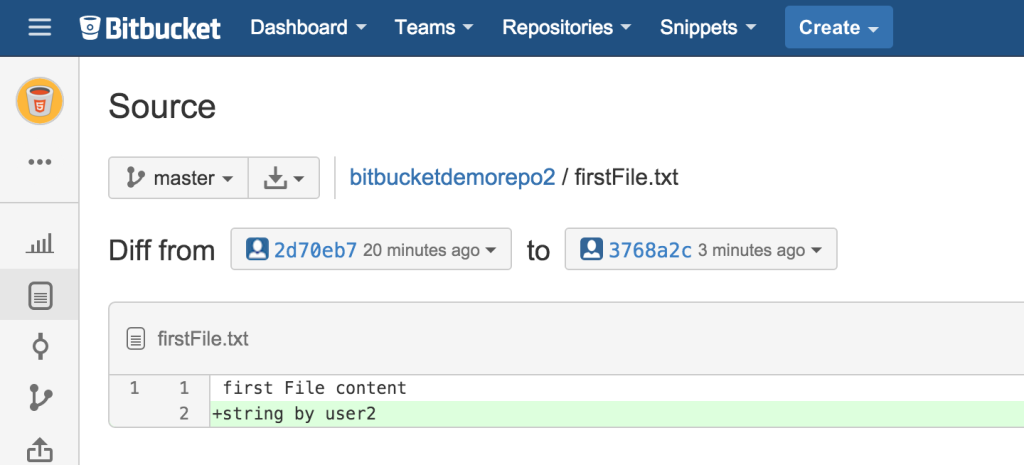
Task: Expand the master branch dropdown
Action: [178, 178]
